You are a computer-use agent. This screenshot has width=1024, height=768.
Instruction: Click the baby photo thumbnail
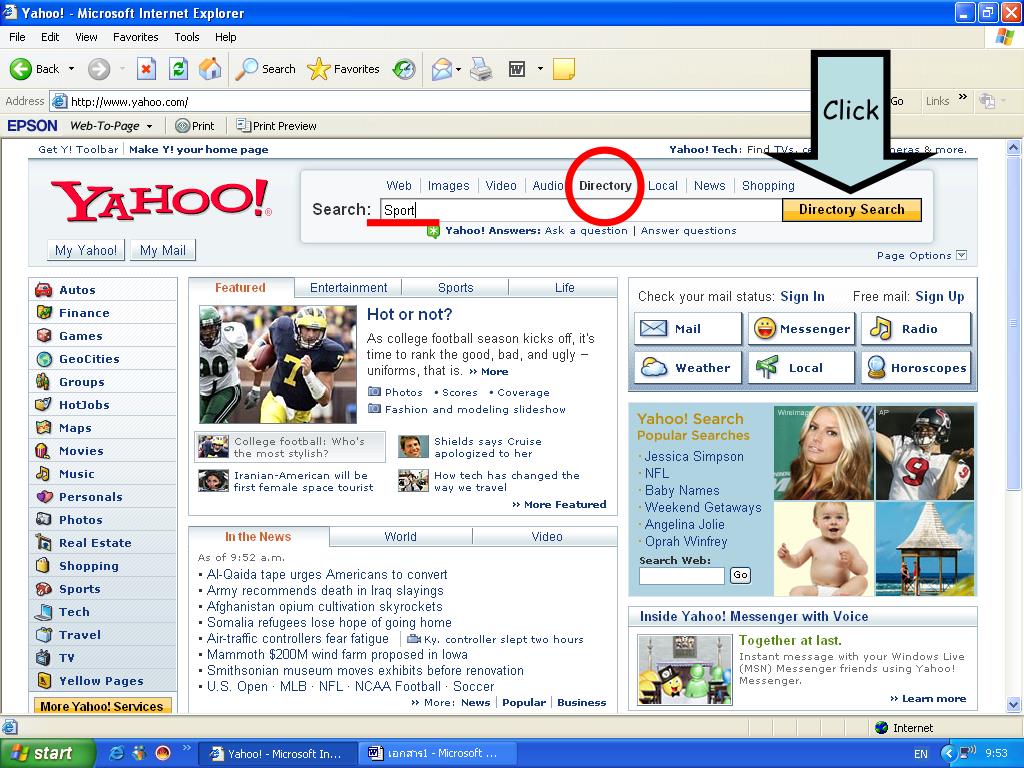[824, 549]
